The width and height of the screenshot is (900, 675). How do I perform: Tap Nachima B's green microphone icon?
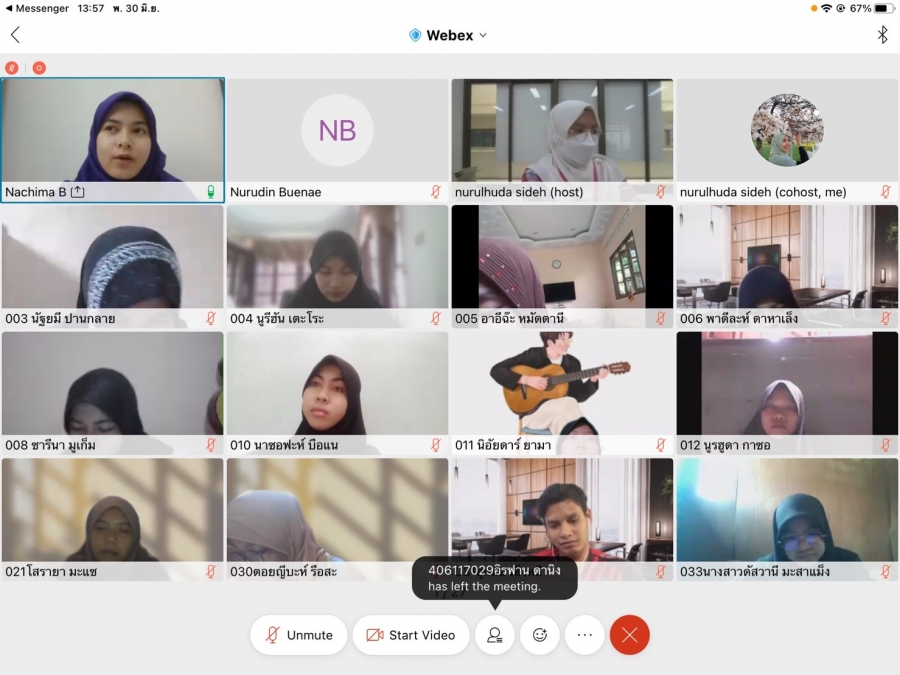(211, 192)
